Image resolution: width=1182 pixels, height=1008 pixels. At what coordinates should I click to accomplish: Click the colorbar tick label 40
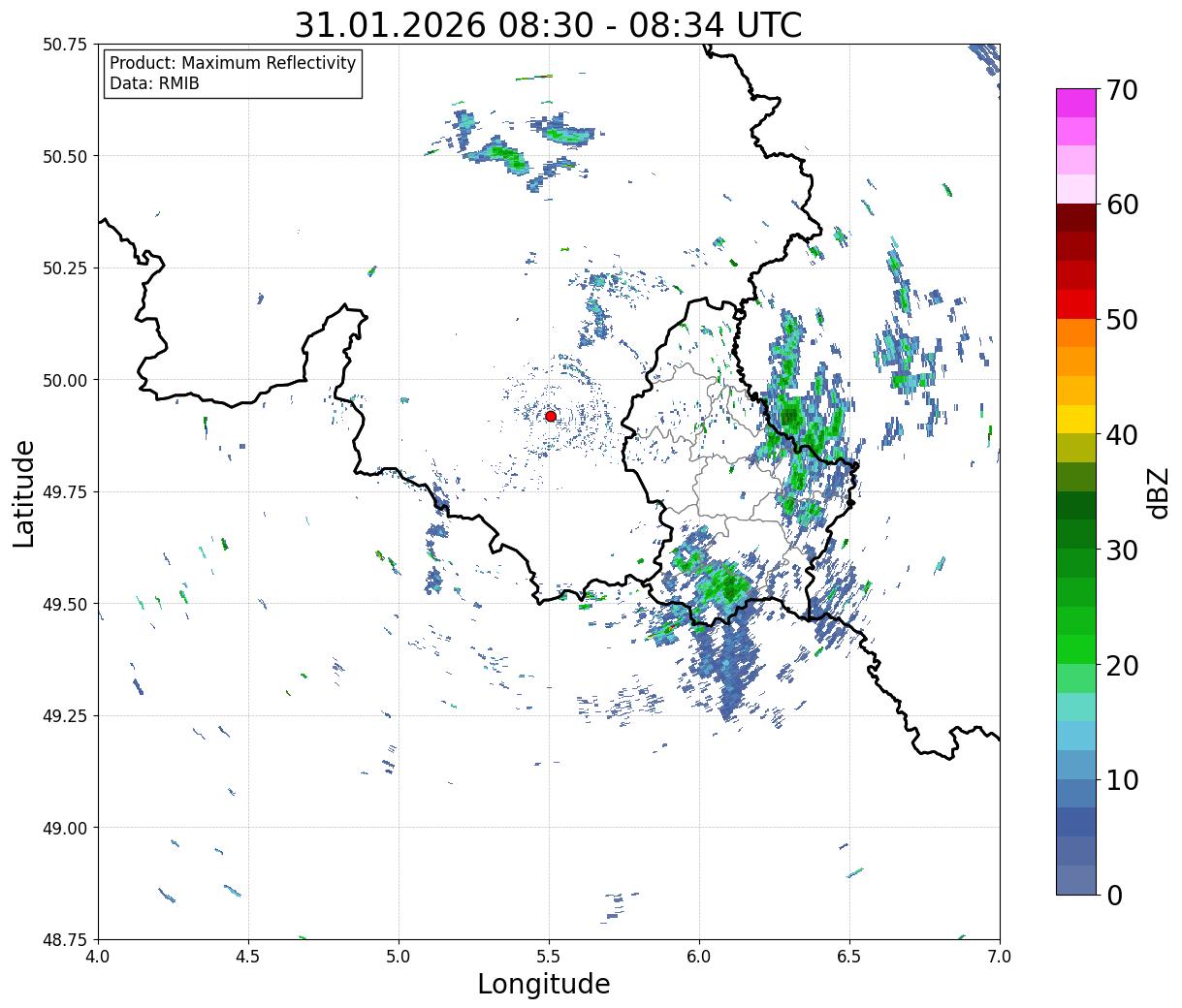pyautogui.click(x=1122, y=435)
